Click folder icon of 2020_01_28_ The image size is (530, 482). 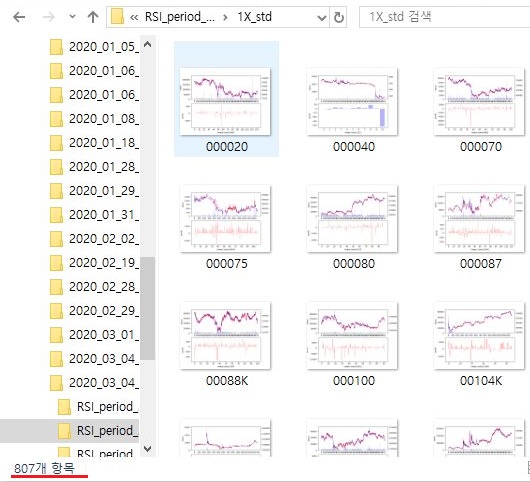click(56, 167)
